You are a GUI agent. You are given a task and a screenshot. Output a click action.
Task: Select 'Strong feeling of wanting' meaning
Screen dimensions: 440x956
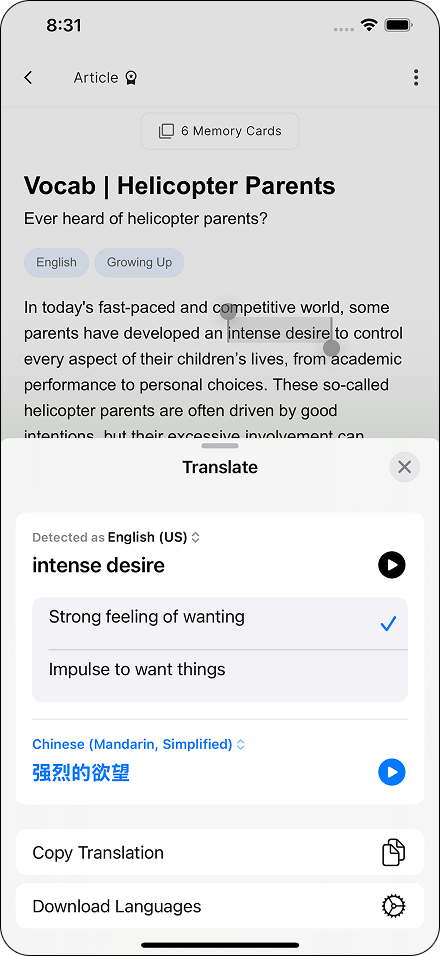220,623
